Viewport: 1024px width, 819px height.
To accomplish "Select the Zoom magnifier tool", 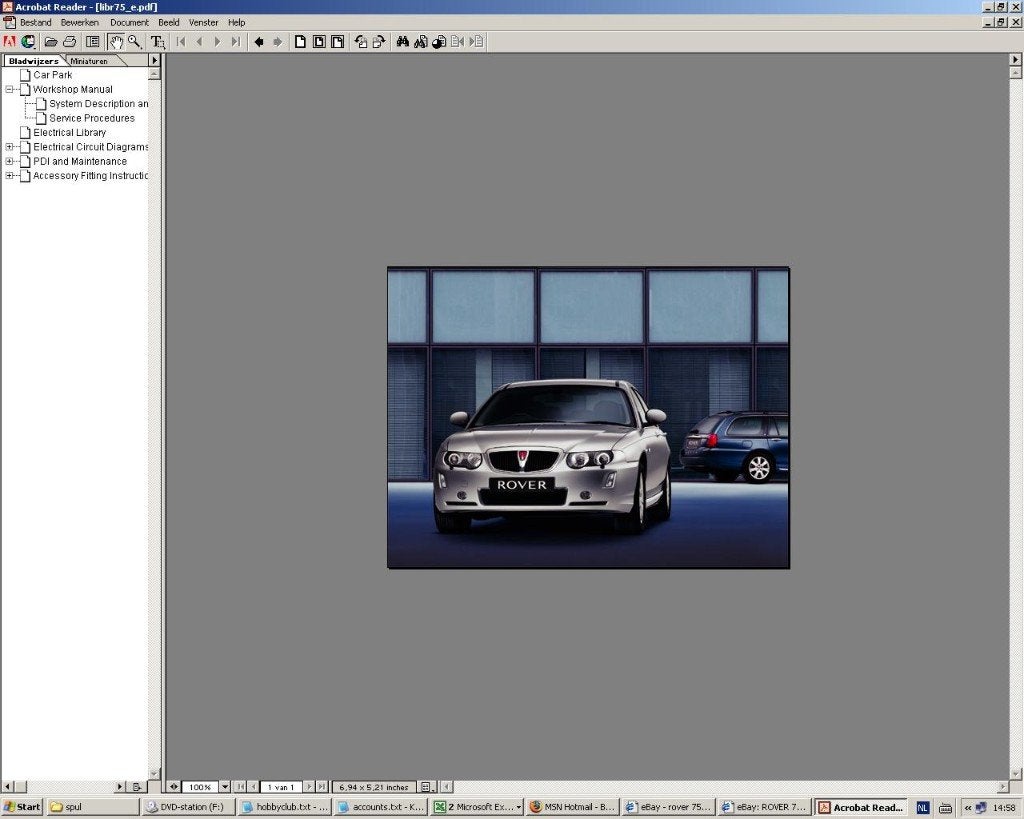I will pyautogui.click(x=135, y=42).
